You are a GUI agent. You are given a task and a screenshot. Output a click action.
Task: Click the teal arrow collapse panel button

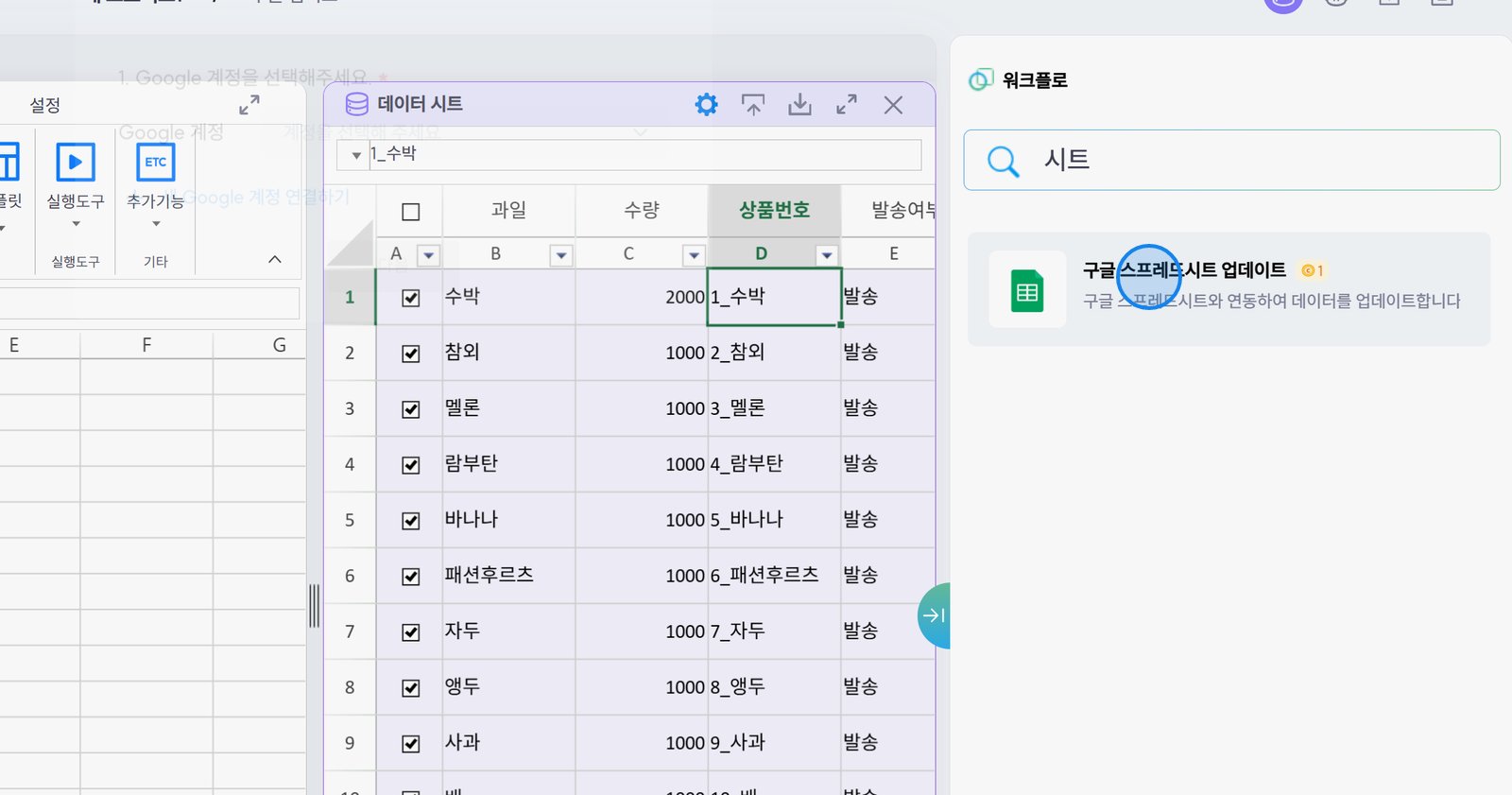934,615
